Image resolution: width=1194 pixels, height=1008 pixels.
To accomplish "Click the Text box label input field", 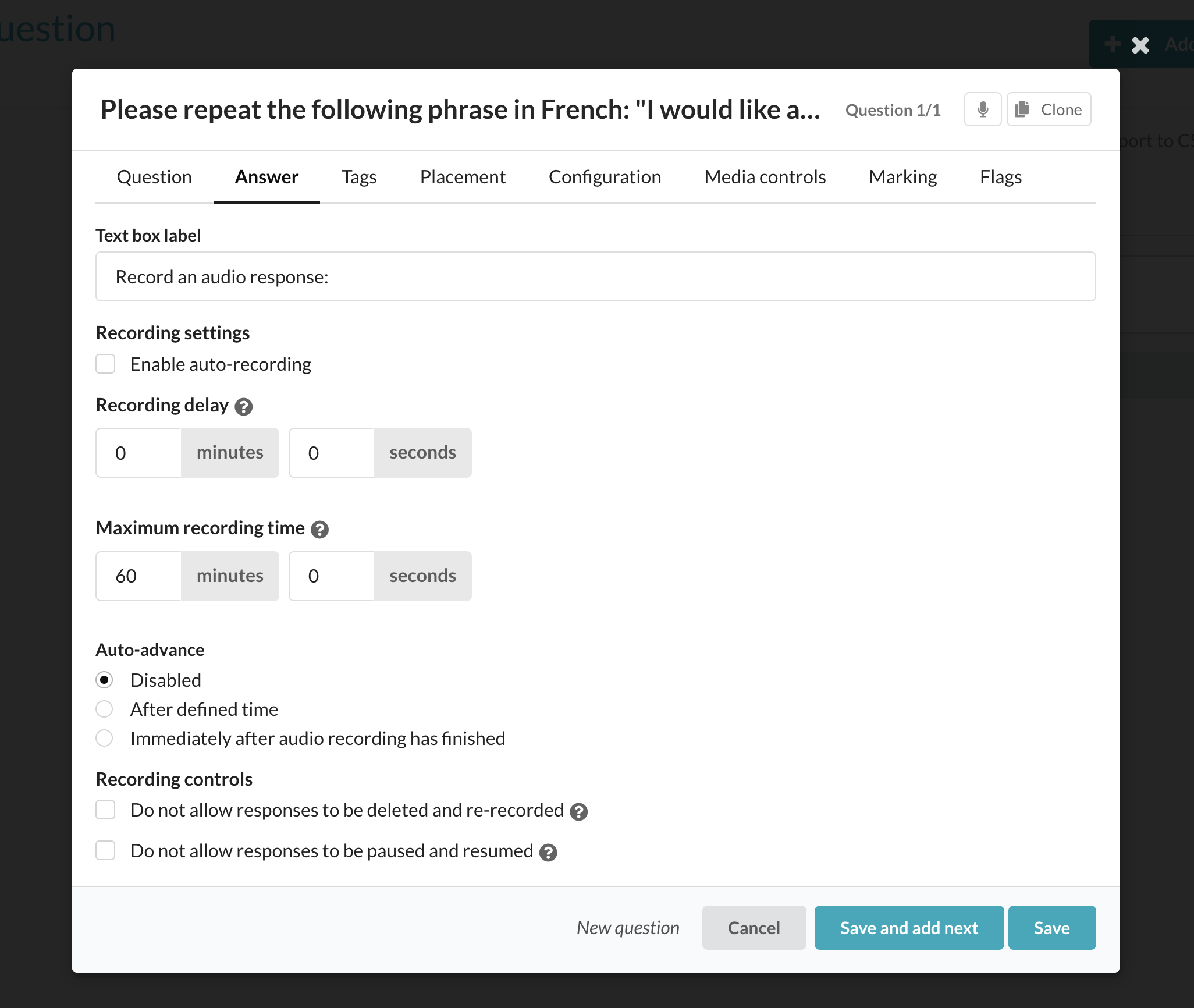I will [595, 277].
